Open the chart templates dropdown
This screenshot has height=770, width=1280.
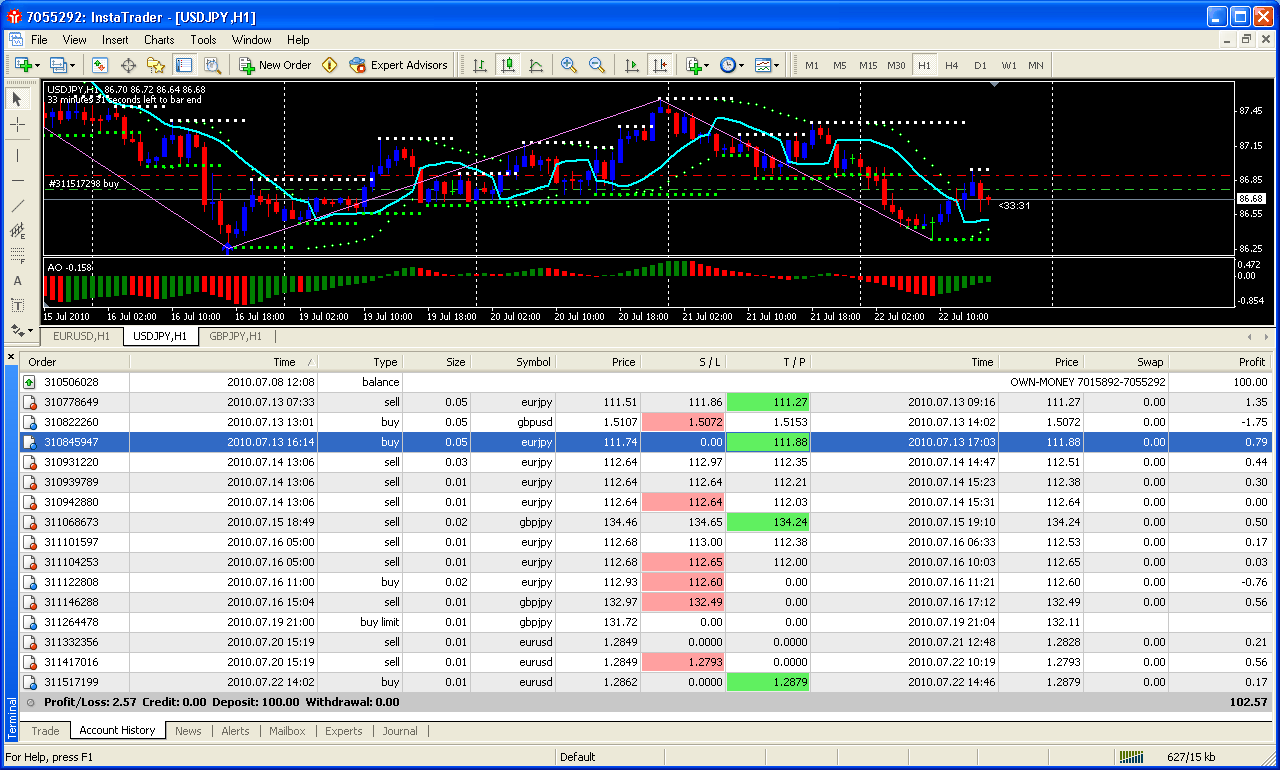pyautogui.click(x=767, y=65)
